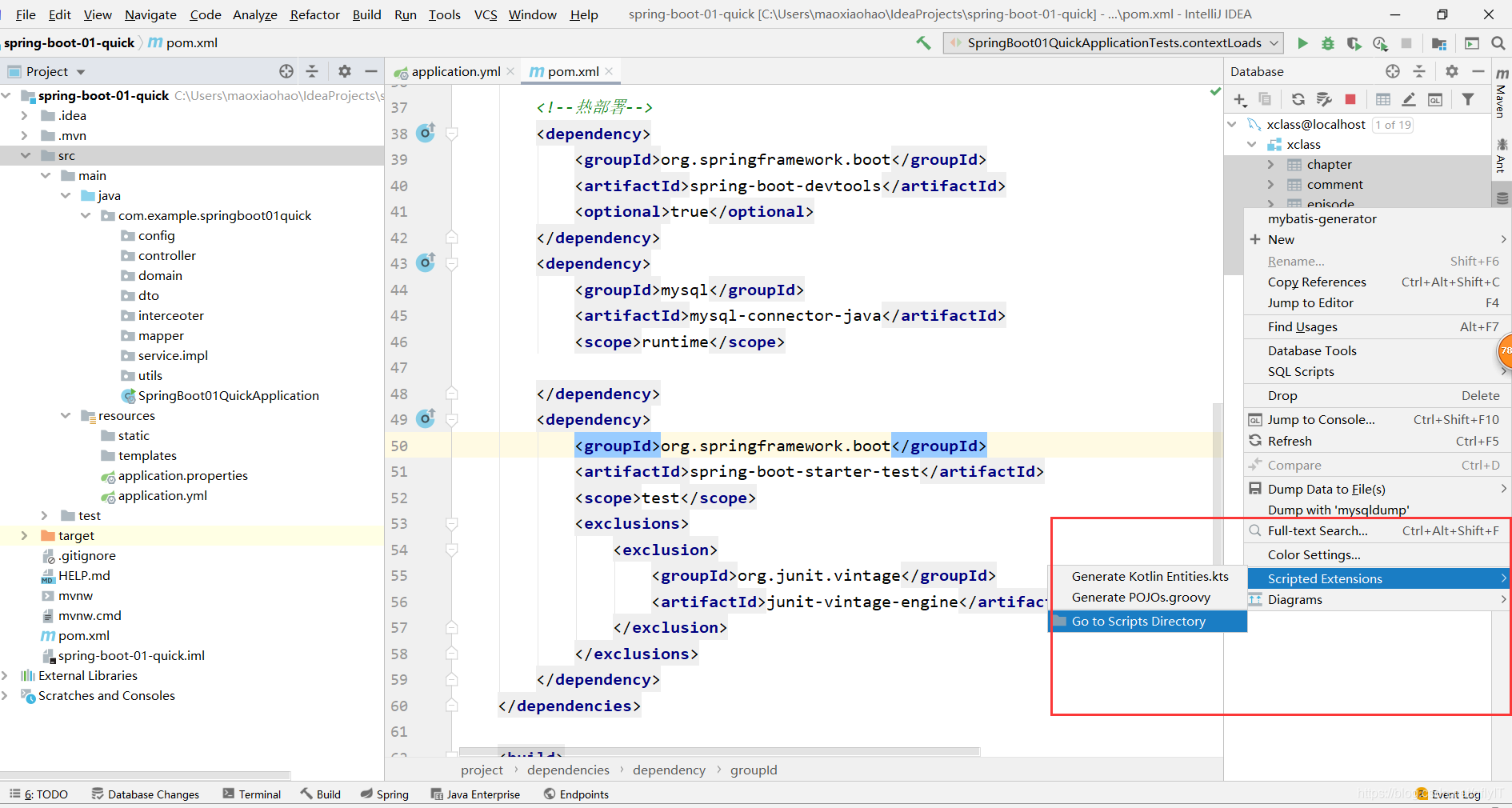Click the Build Project hammer icon

[x=923, y=43]
